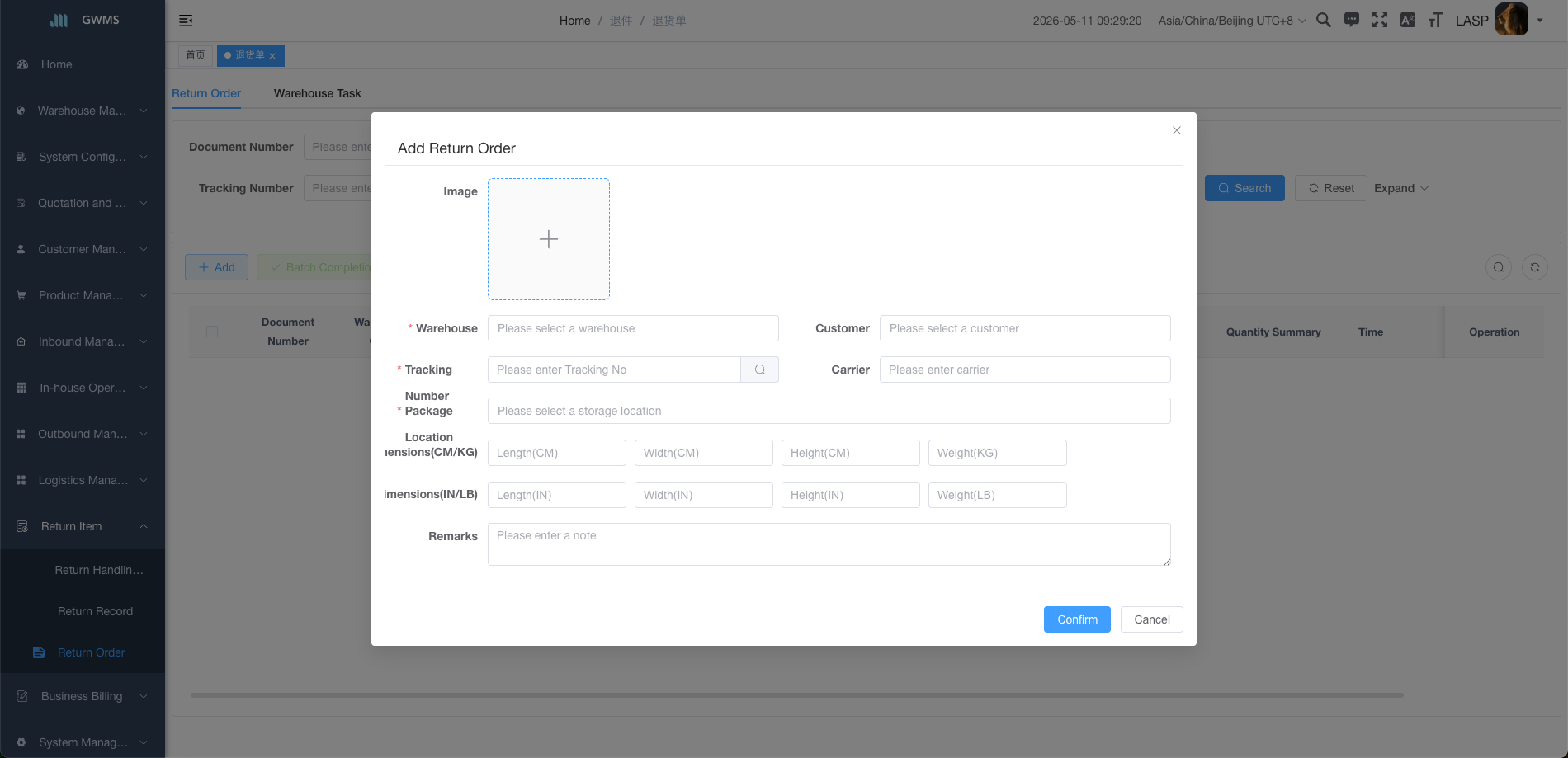Expand Product Management sidebar menu
Image resolution: width=1568 pixels, height=758 pixels.
(83, 295)
